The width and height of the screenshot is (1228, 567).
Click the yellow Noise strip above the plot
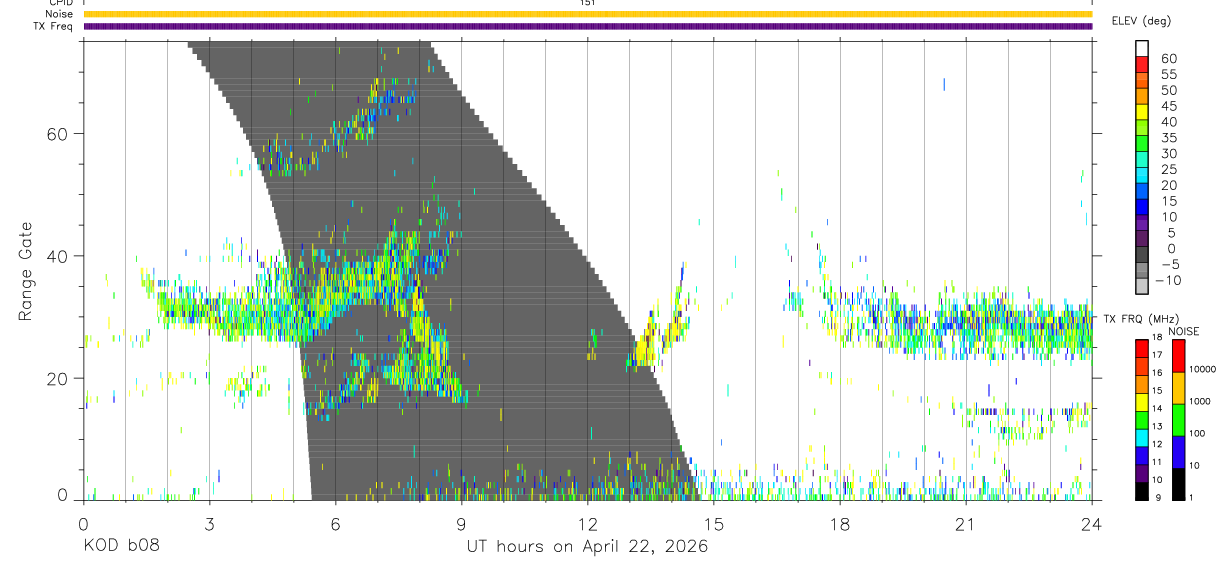point(587,14)
